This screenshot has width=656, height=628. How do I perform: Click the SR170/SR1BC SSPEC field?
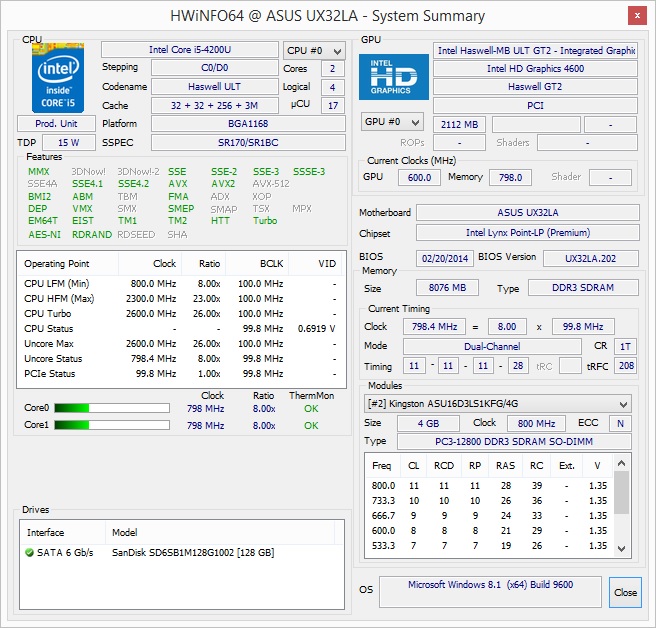coord(248,143)
